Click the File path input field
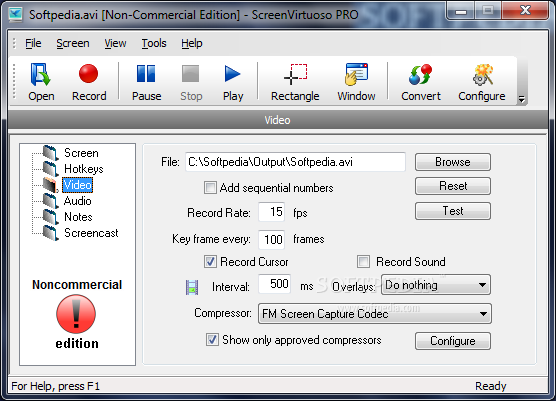The width and height of the screenshot is (556, 401). [x=295, y=162]
